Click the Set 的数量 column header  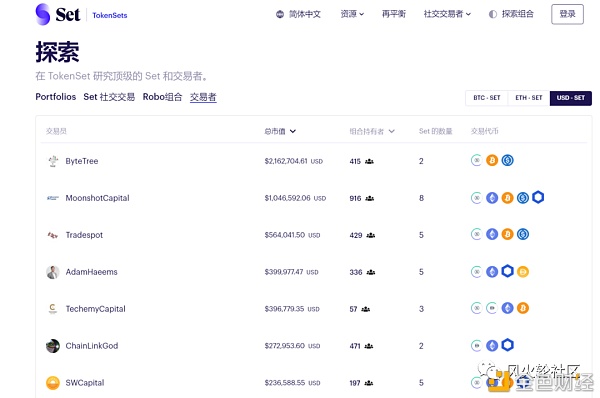coord(435,131)
